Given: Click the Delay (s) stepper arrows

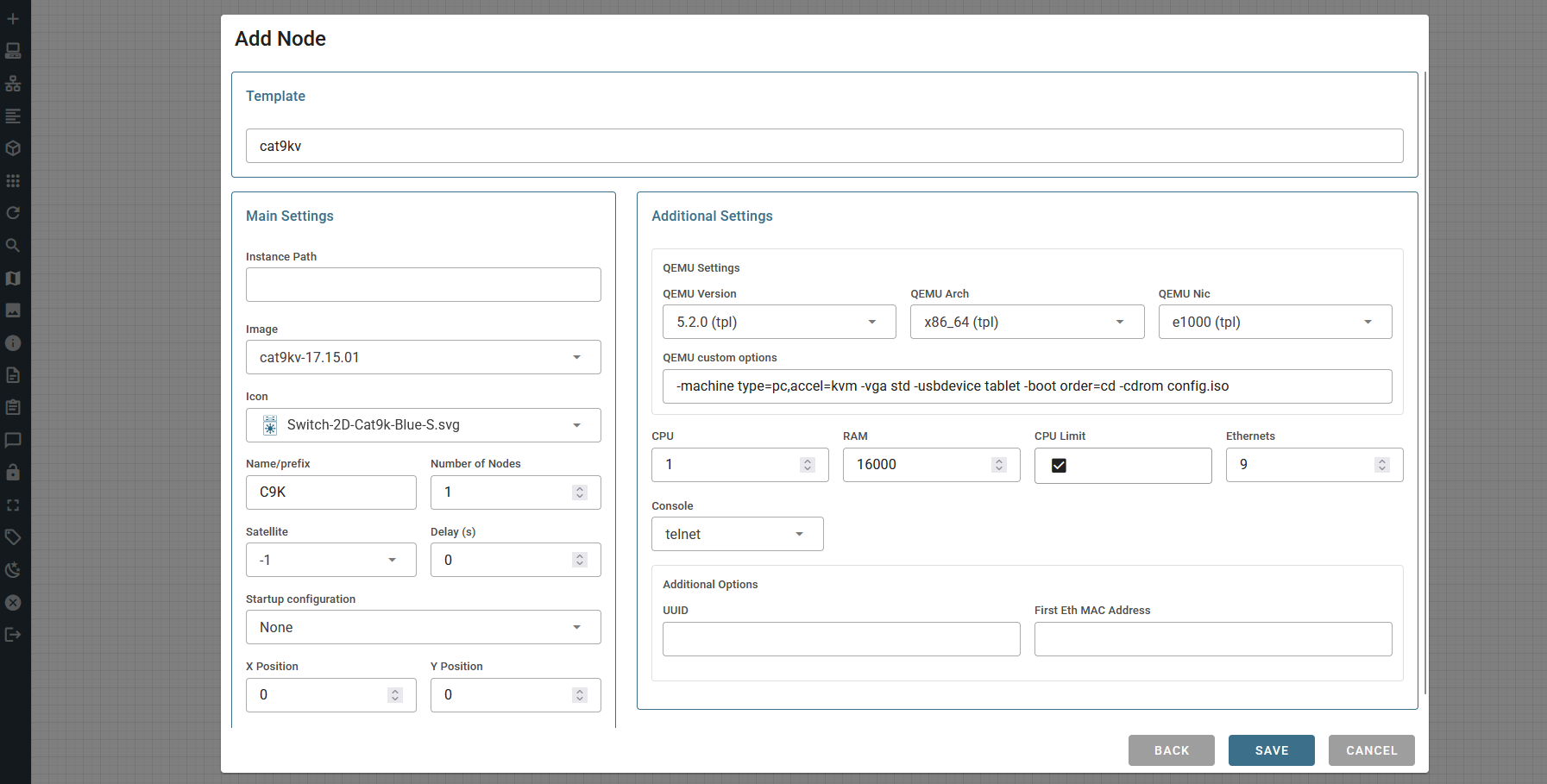Looking at the screenshot, I should [580, 560].
